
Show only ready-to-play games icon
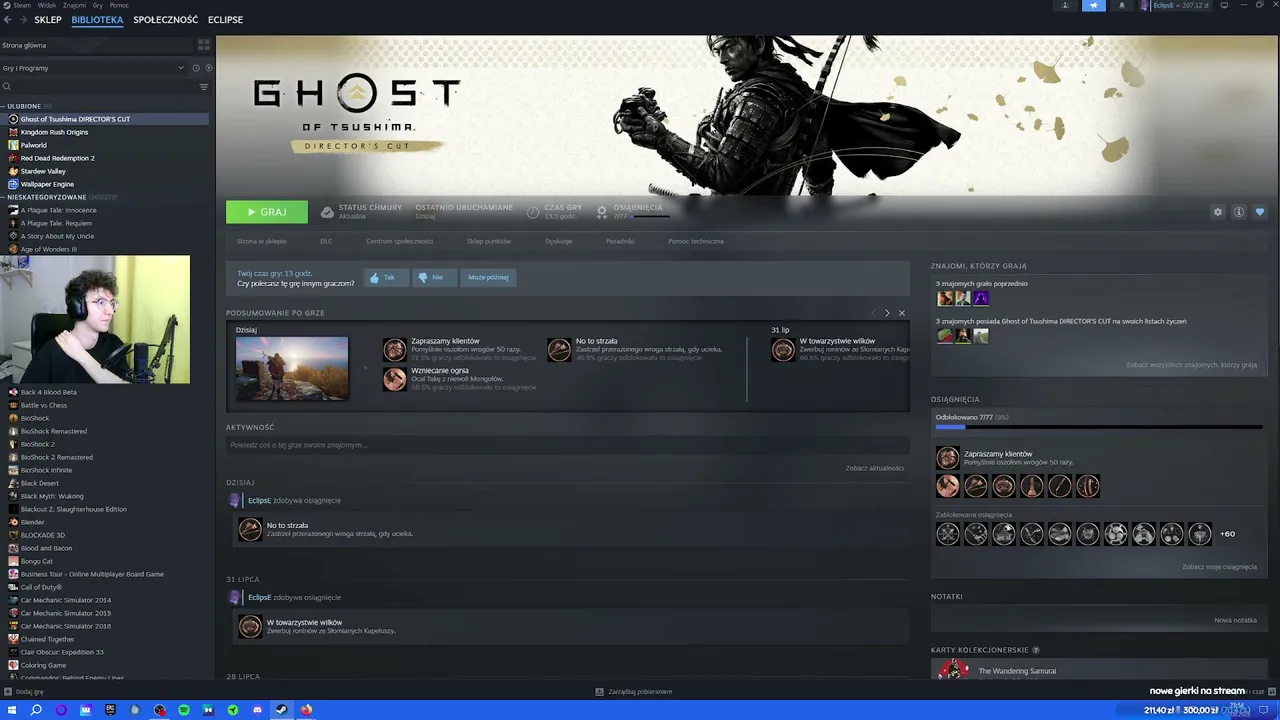tap(208, 68)
